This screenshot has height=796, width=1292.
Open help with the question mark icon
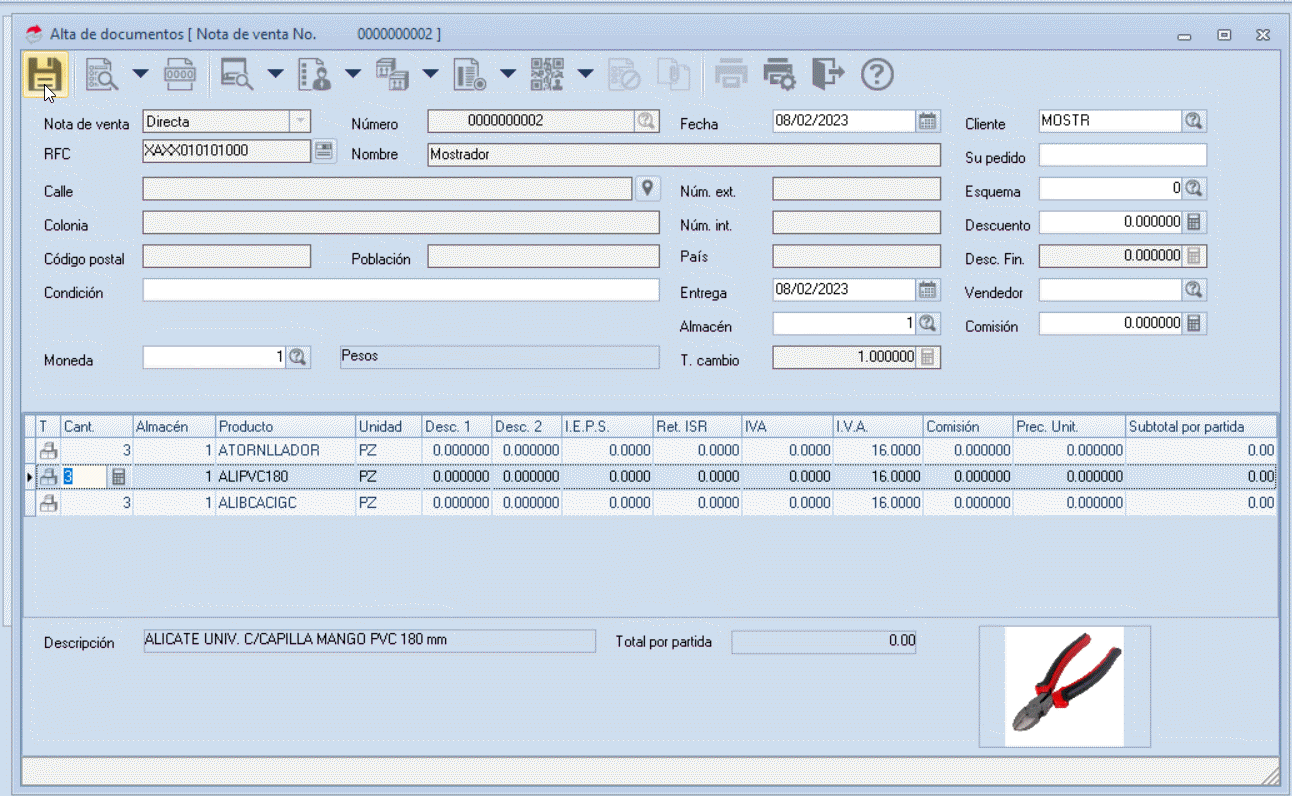tap(877, 75)
